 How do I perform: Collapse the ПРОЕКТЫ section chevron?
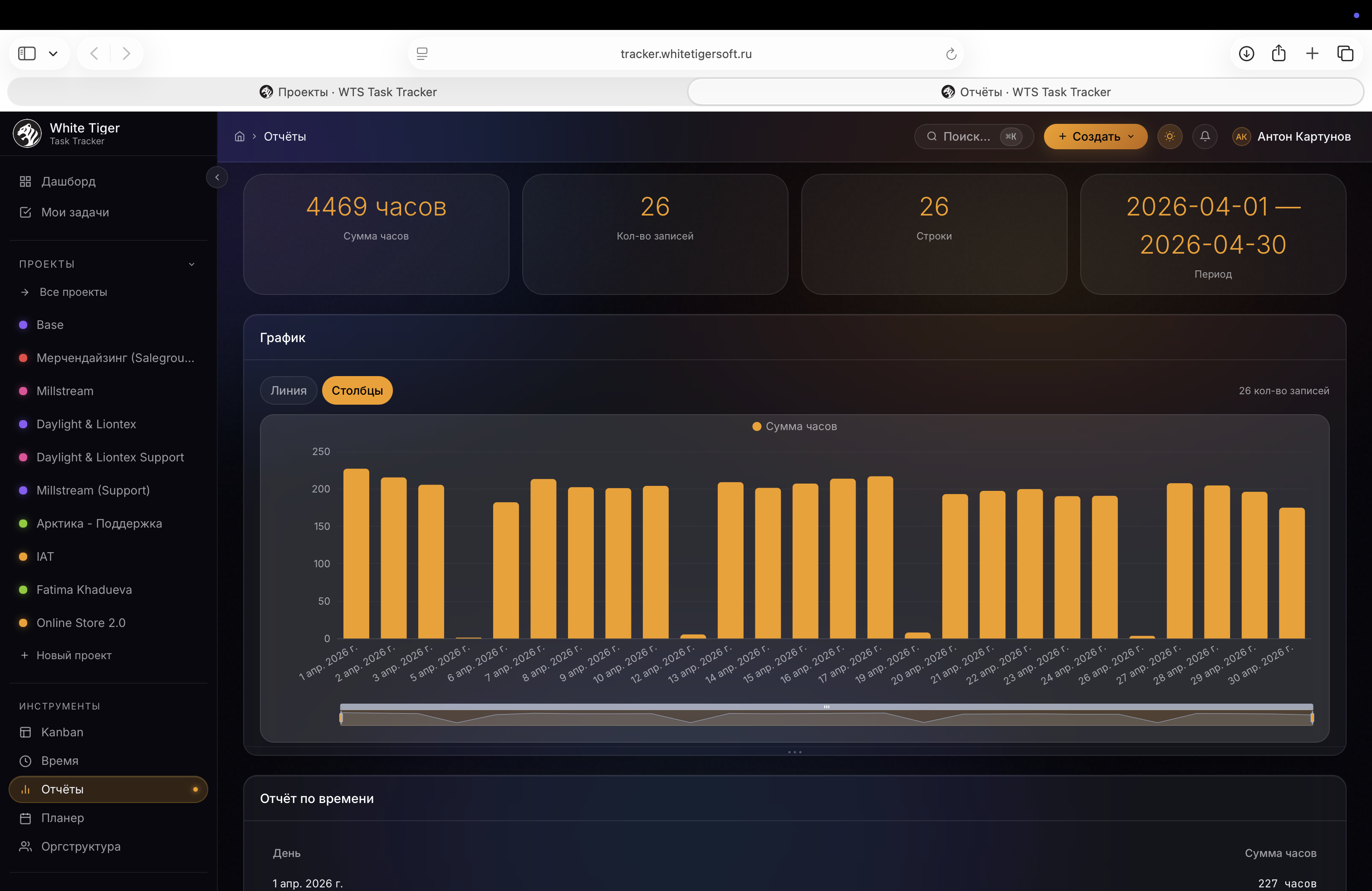point(192,264)
